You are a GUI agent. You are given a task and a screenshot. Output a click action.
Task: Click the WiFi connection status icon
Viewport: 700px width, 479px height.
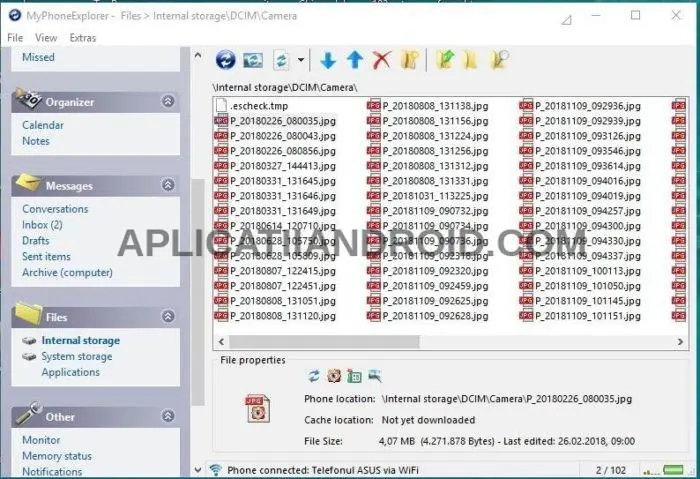pyautogui.click(x=216, y=470)
